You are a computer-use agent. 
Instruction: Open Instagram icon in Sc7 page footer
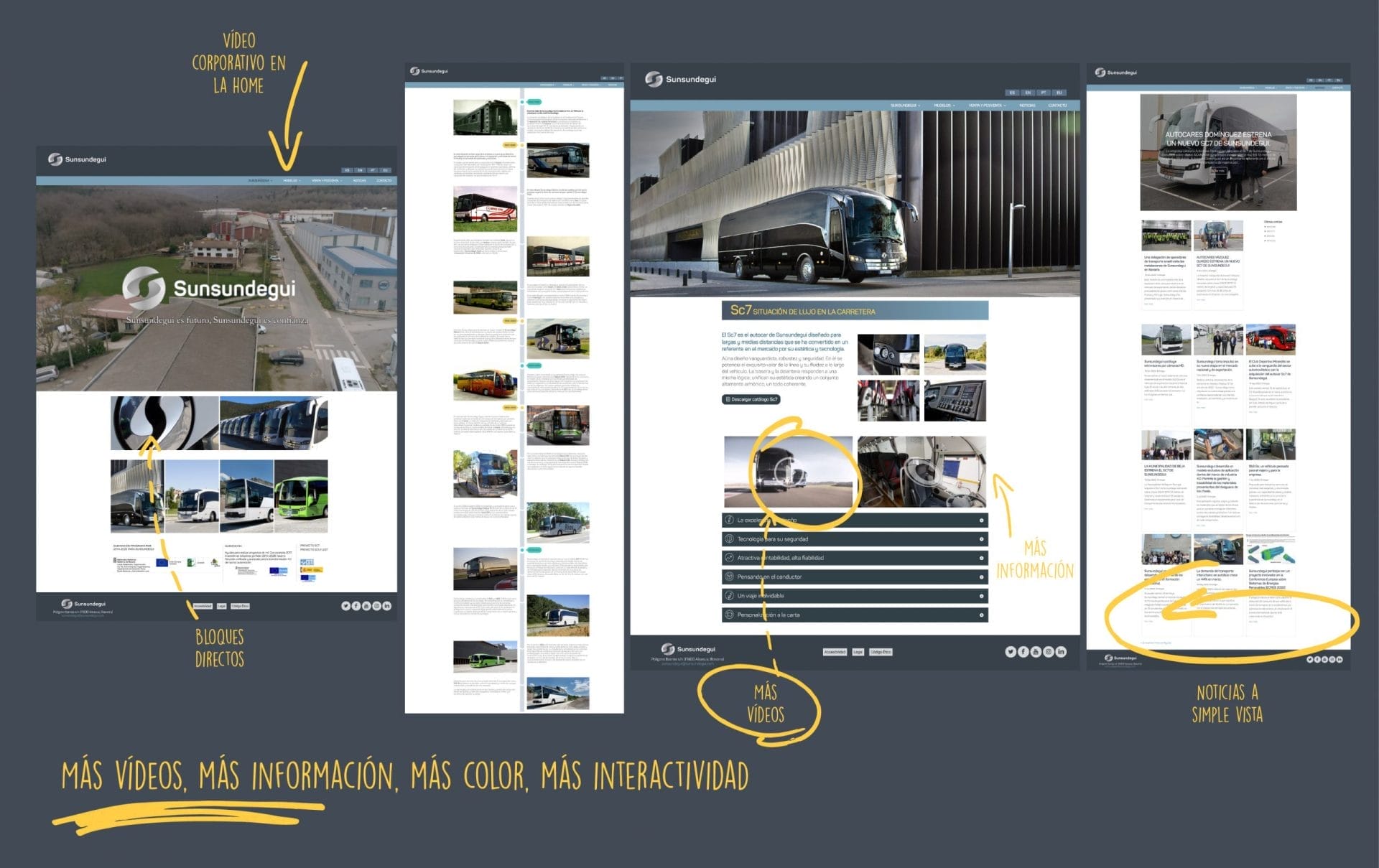point(1049,652)
